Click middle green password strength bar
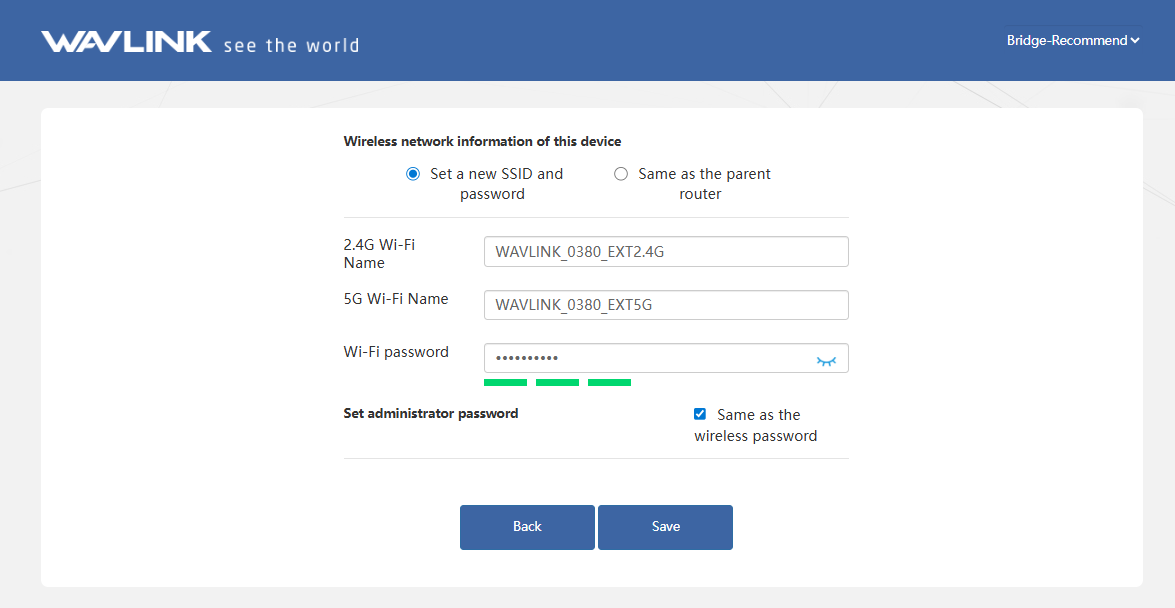This screenshot has width=1175, height=608. coord(557,382)
